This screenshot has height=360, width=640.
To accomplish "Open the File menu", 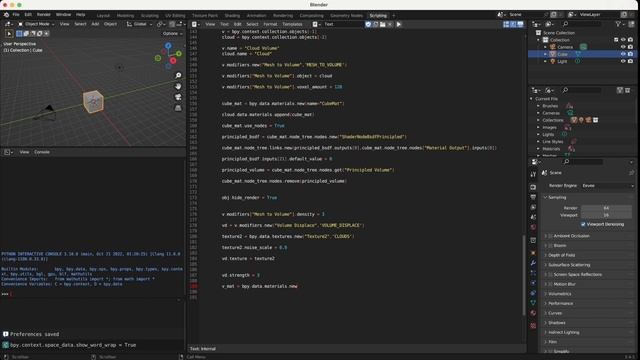I will coord(16,15).
